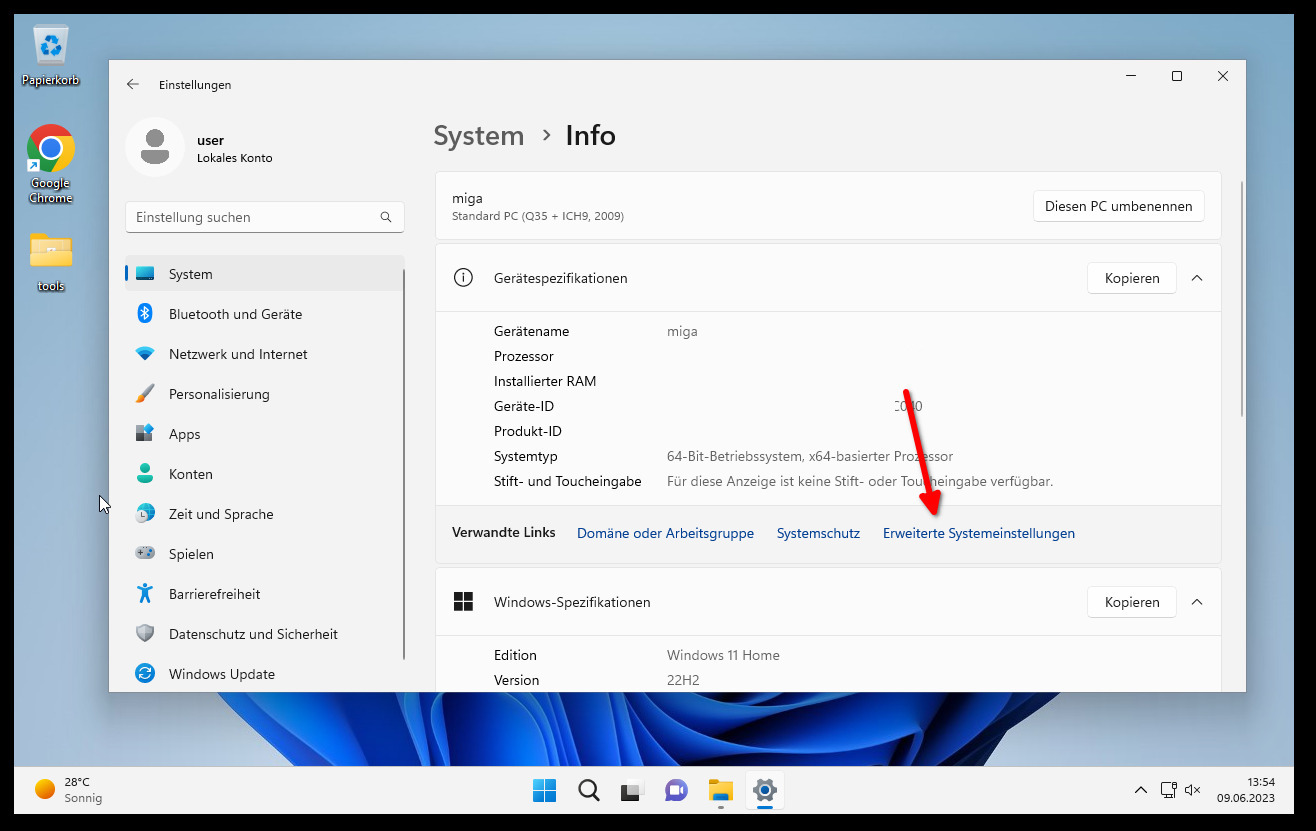This screenshot has height=831, width=1316.
Task: Click the muted volume tray icon
Action: tap(1192, 790)
